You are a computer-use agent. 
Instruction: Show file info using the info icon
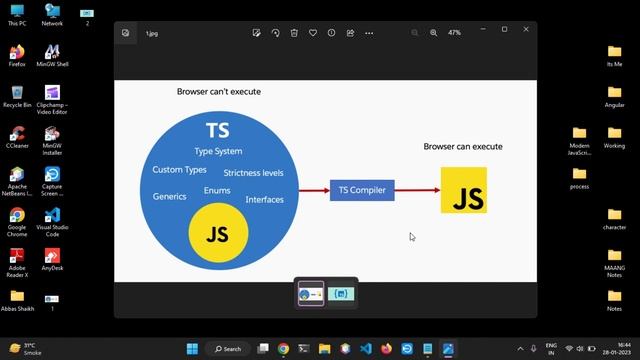pyautogui.click(x=331, y=33)
